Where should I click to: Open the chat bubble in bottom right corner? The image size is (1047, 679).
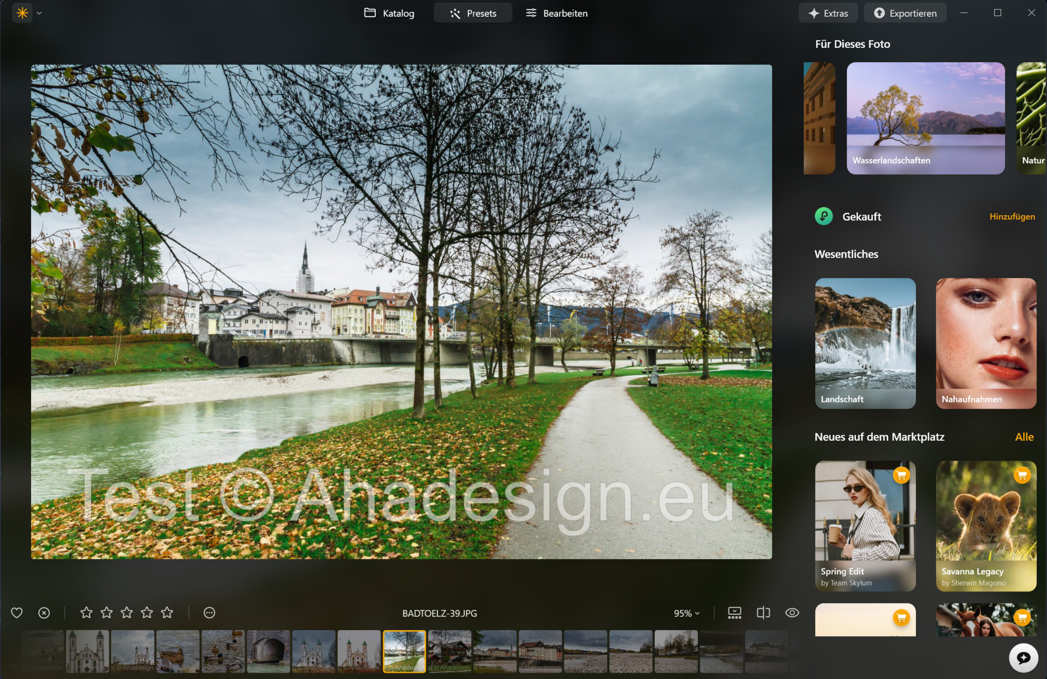pos(1022,658)
